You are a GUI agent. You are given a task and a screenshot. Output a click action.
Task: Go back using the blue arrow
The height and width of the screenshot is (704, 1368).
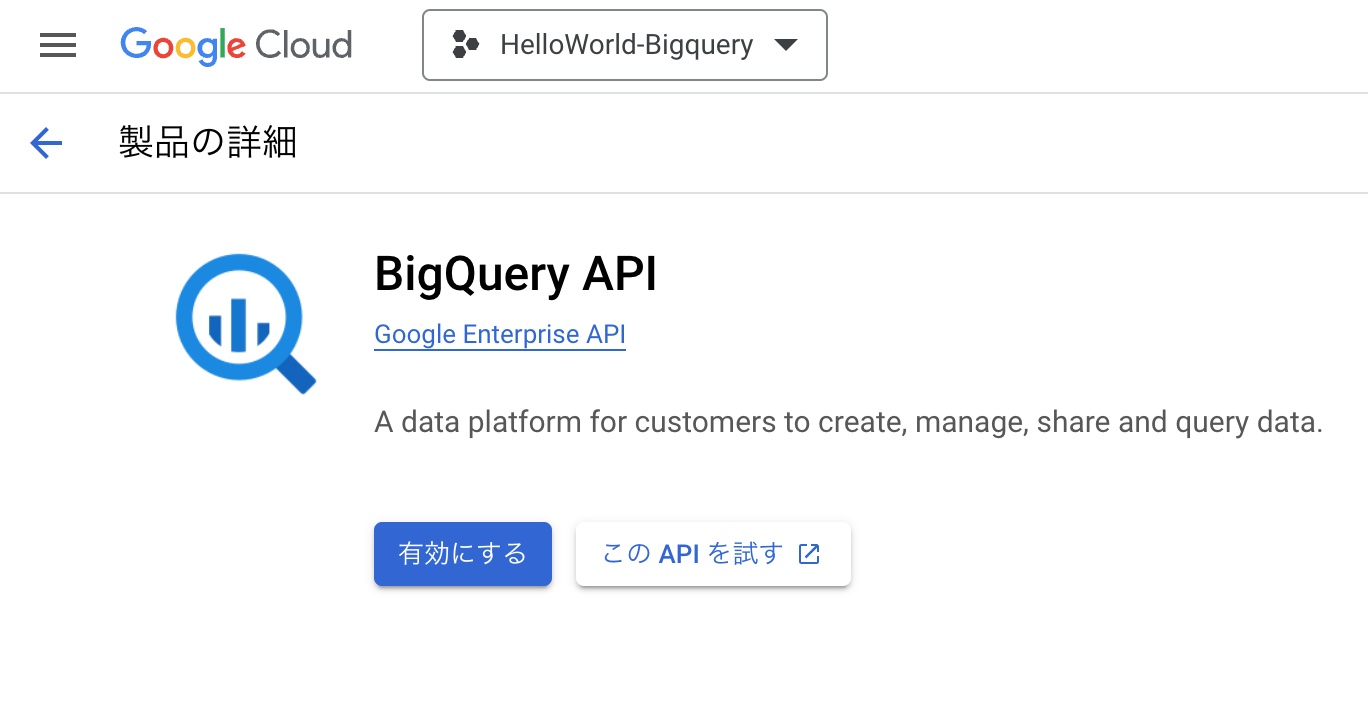click(46, 143)
